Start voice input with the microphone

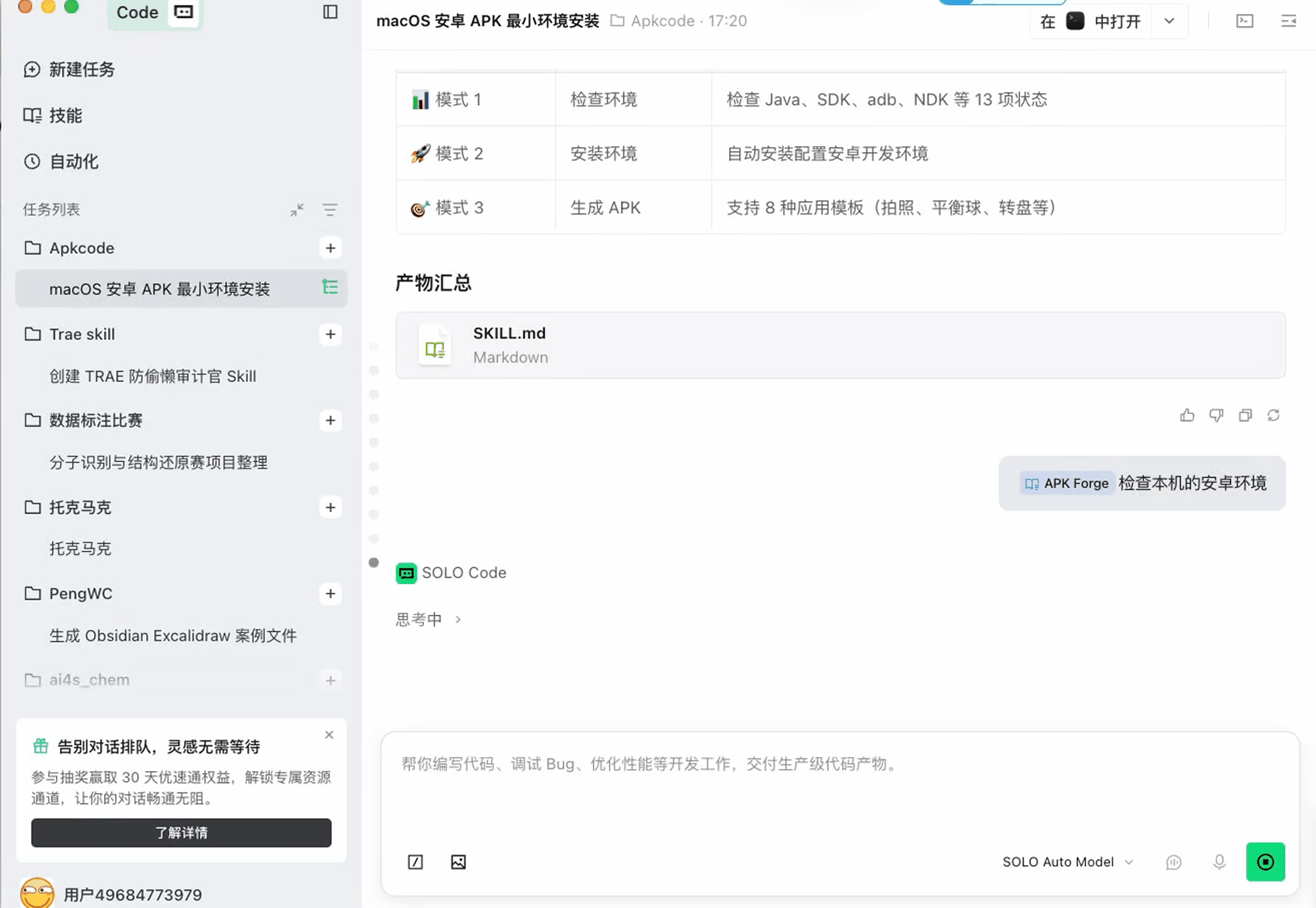coord(1219,862)
